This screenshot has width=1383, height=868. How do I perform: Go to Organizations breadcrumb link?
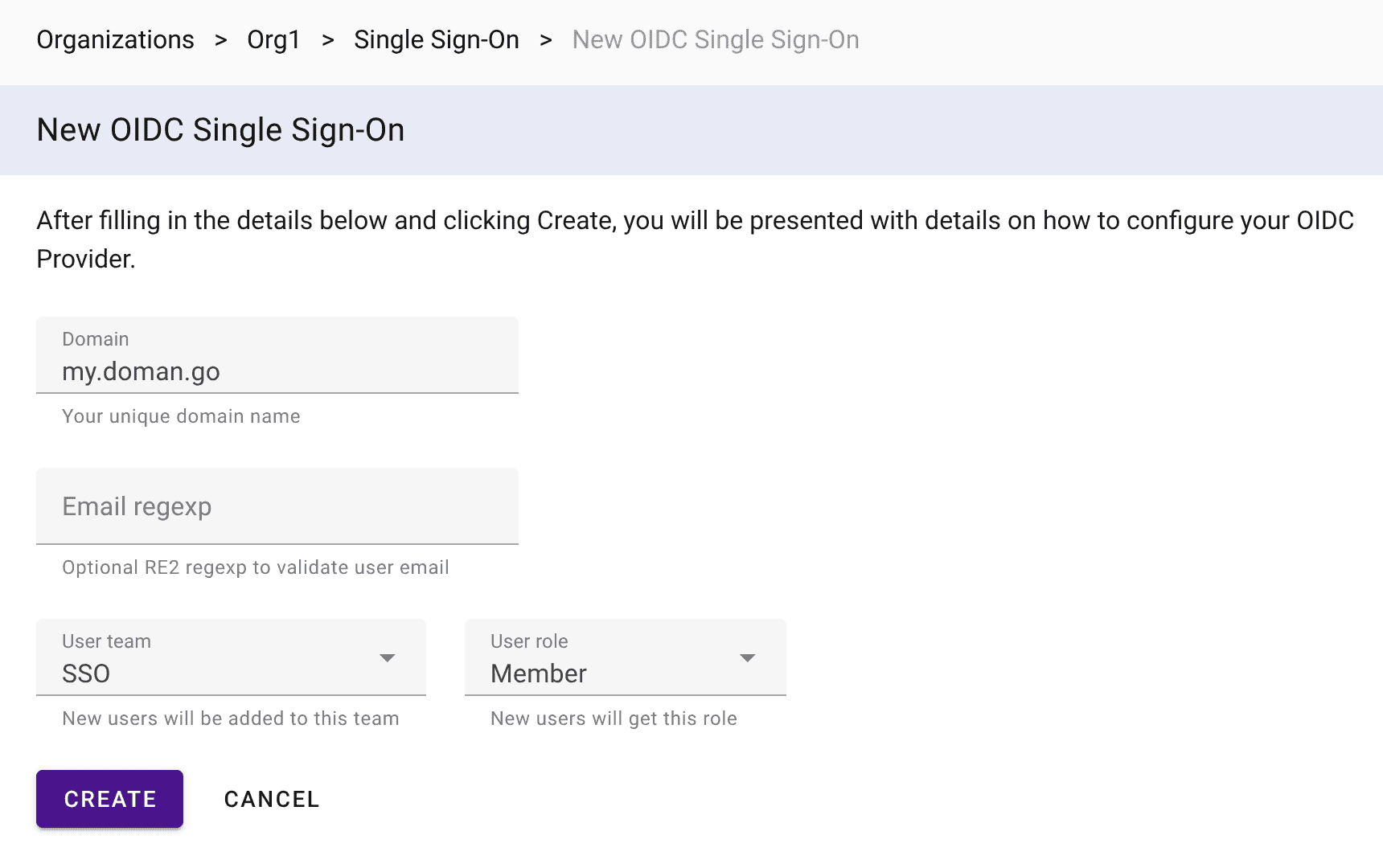tap(115, 40)
